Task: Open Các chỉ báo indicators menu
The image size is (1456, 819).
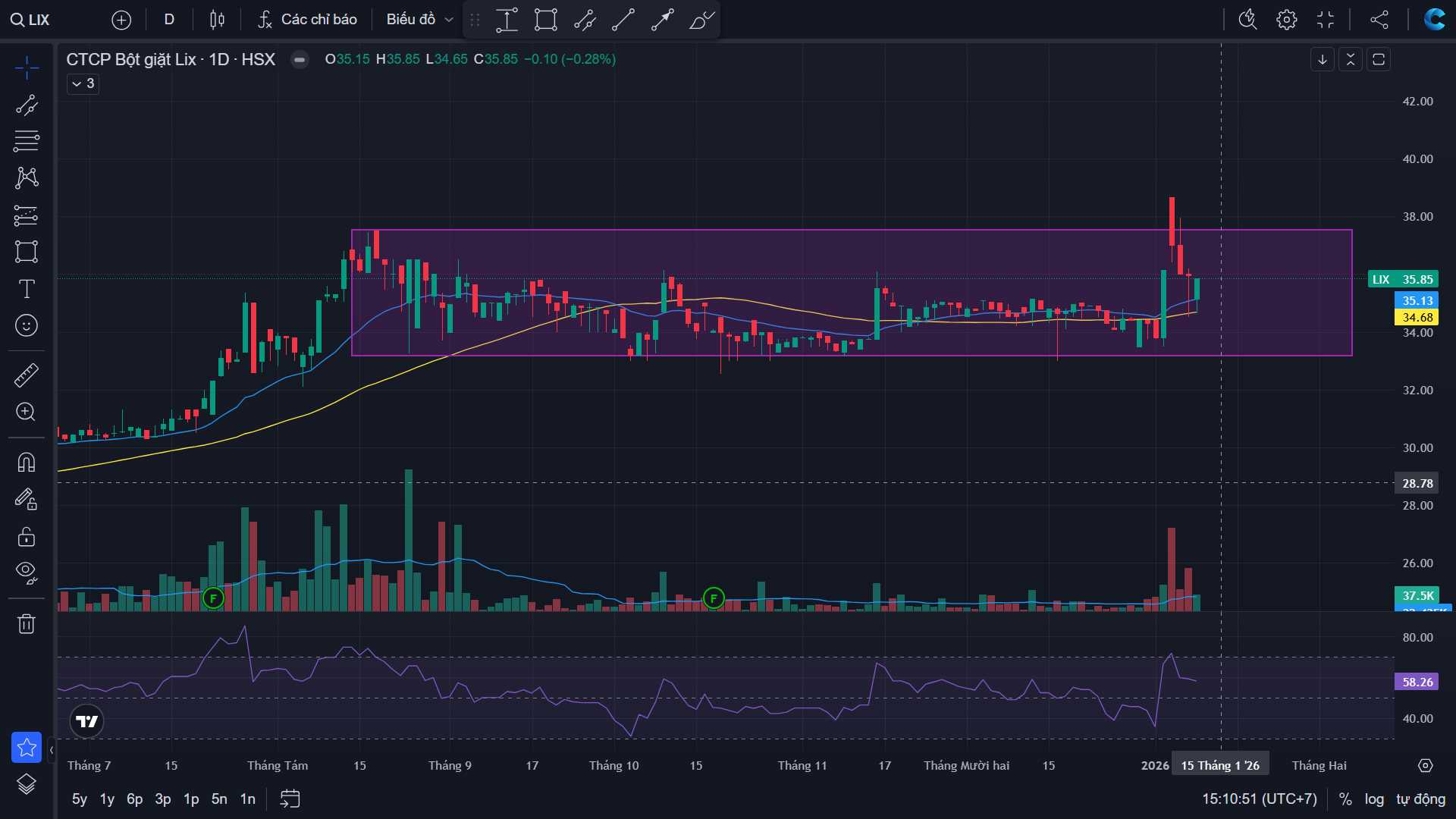Action: 307,20
